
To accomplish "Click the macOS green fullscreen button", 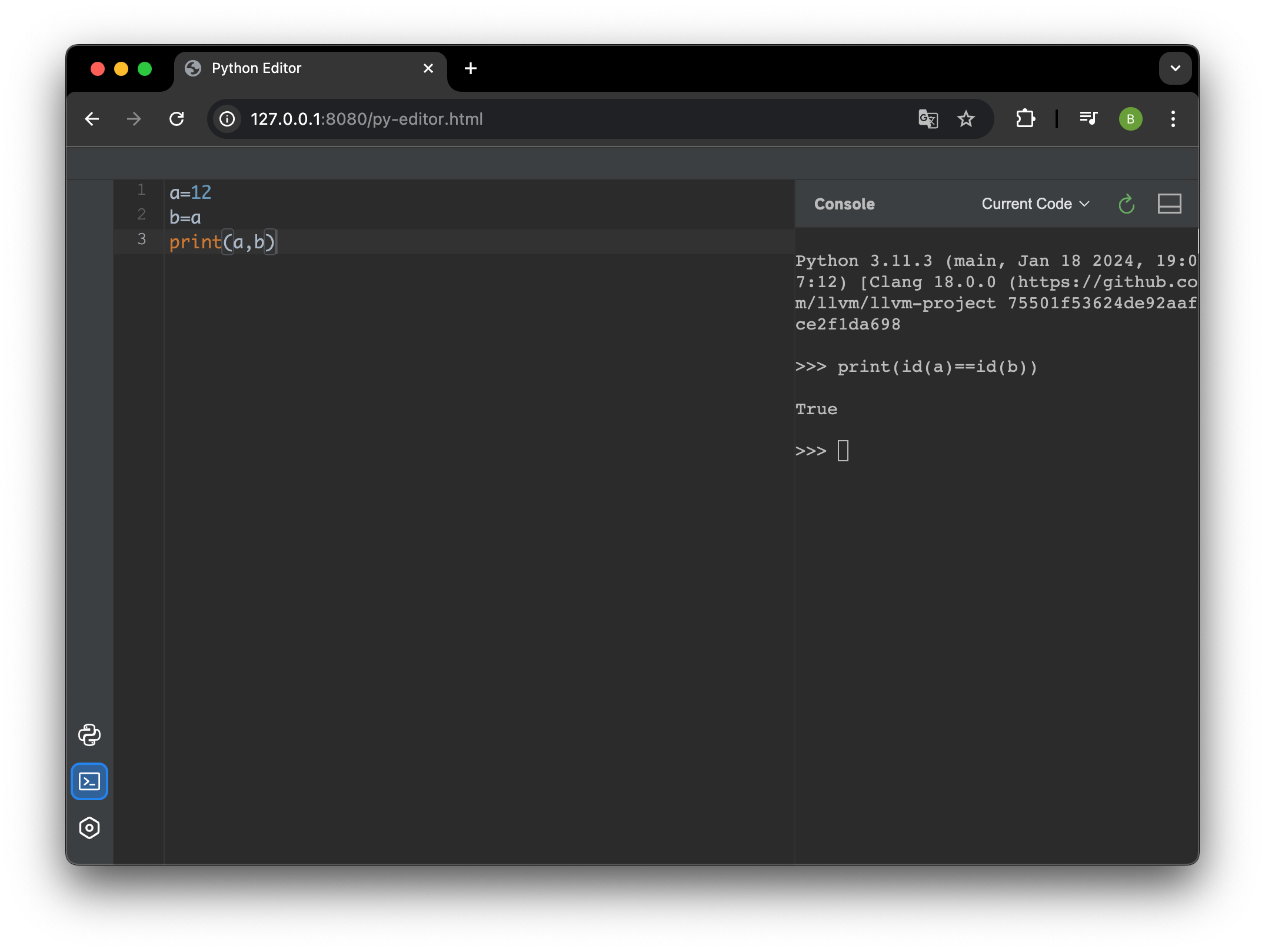I will pos(145,69).
